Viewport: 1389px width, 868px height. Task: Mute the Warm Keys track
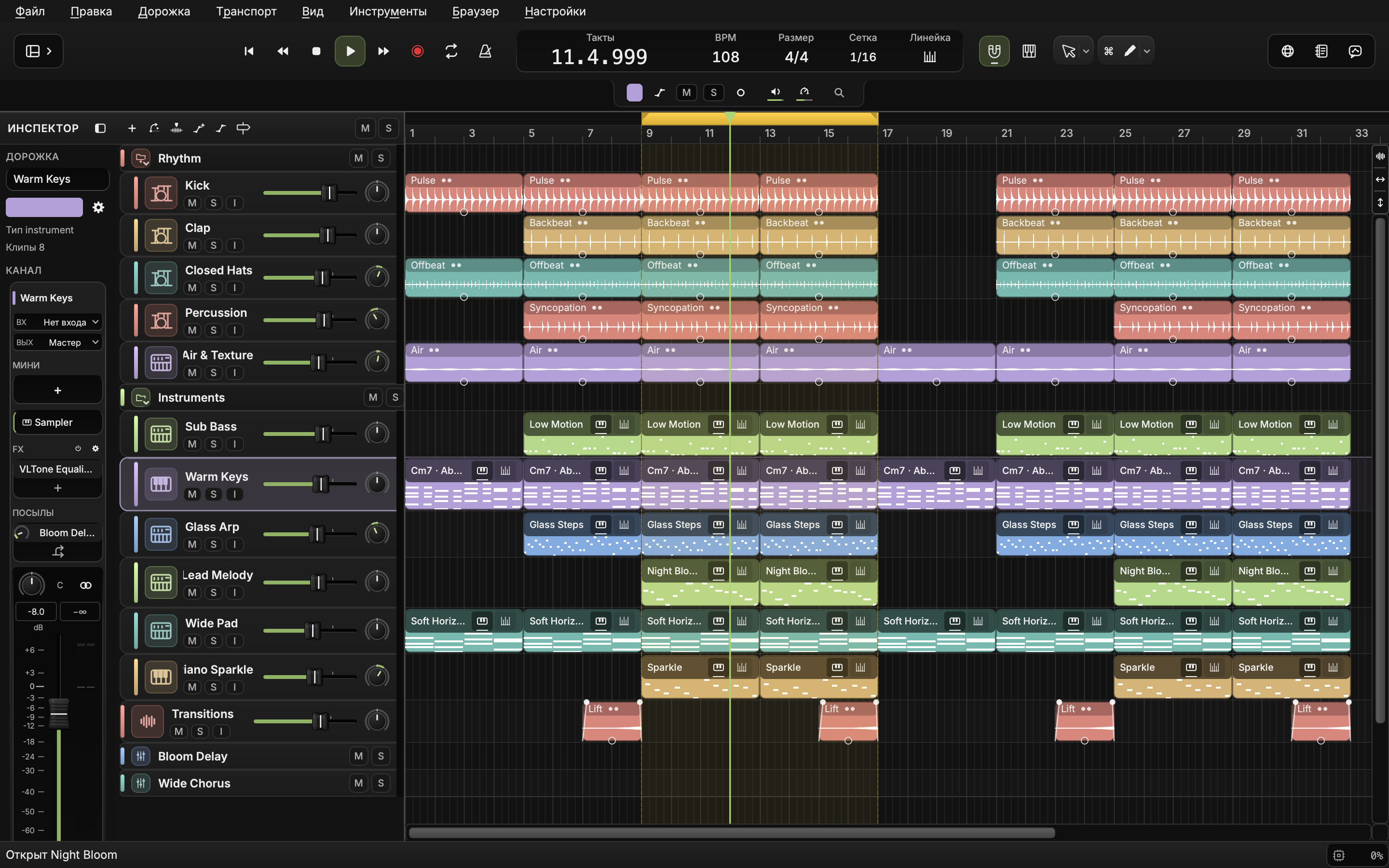click(192, 494)
